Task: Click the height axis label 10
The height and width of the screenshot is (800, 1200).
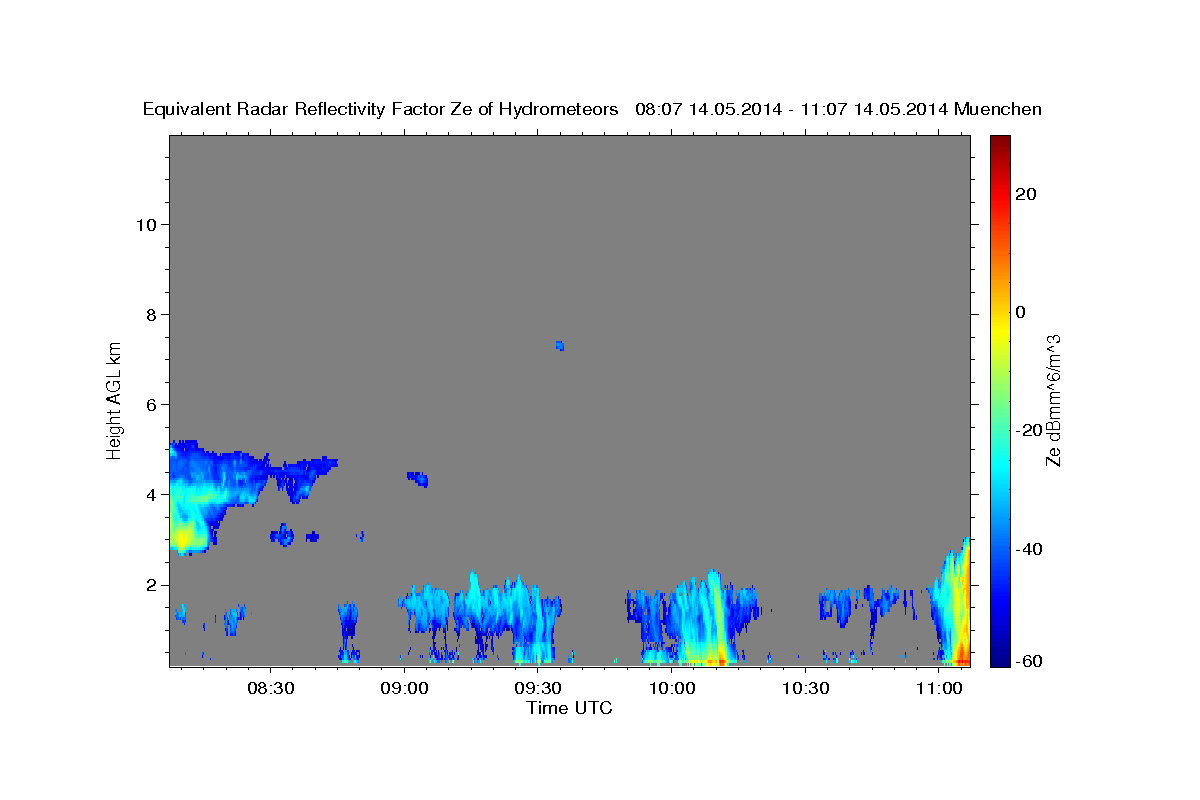Action: [x=145, y=224]
